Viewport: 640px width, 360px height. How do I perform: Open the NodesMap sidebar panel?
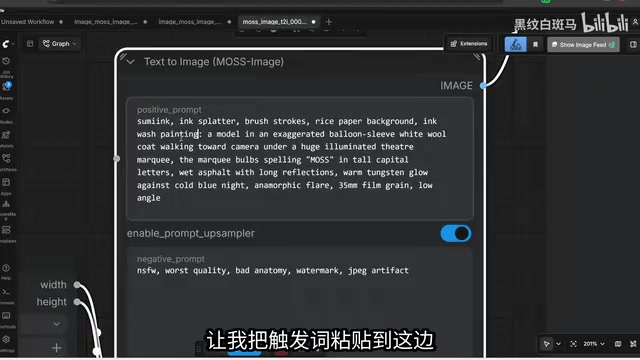(7, 209)
